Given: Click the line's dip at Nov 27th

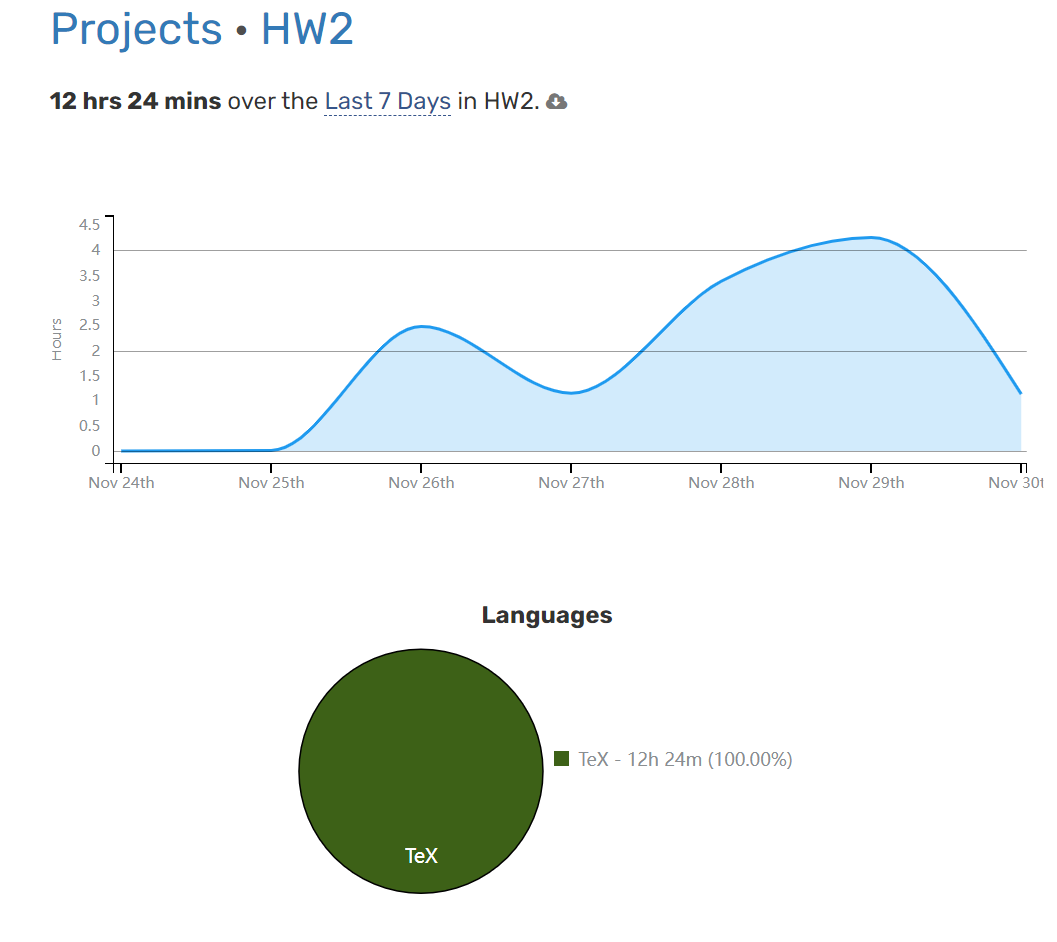Looking at the screenshot, I should click(571, 393).
